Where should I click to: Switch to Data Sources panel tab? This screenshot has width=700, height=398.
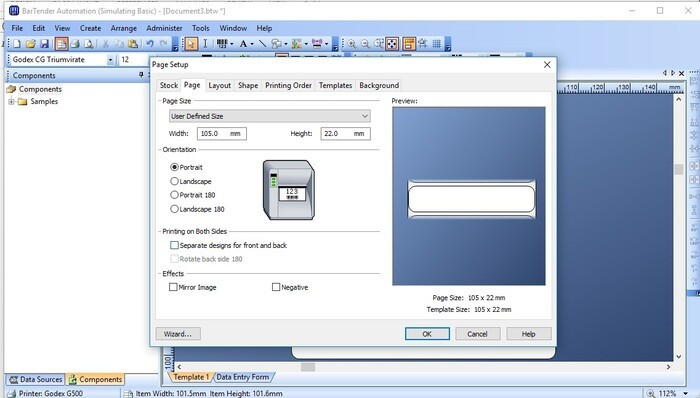(x=36, y=379)
